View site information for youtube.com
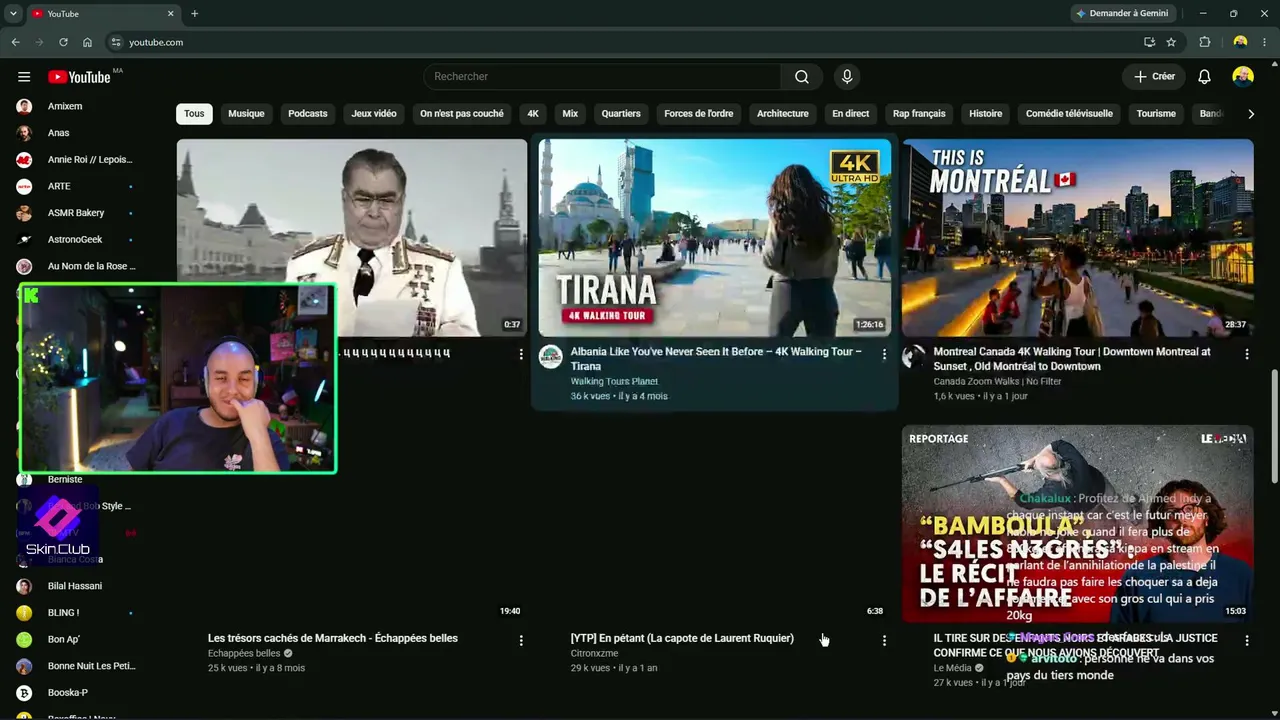The width and height of the screenshot is (1280, 720). click(116, 42)
